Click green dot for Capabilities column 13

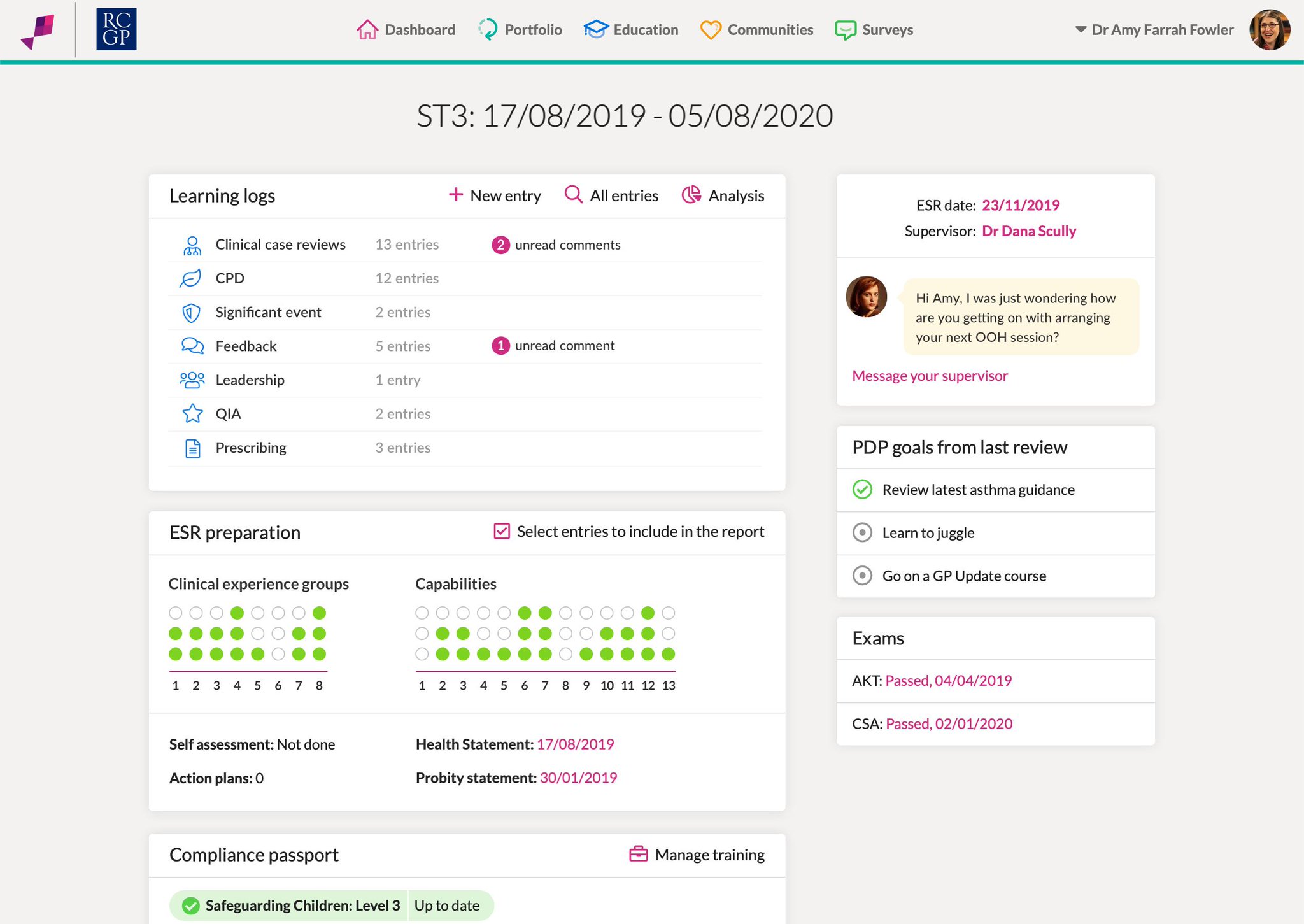669,654
